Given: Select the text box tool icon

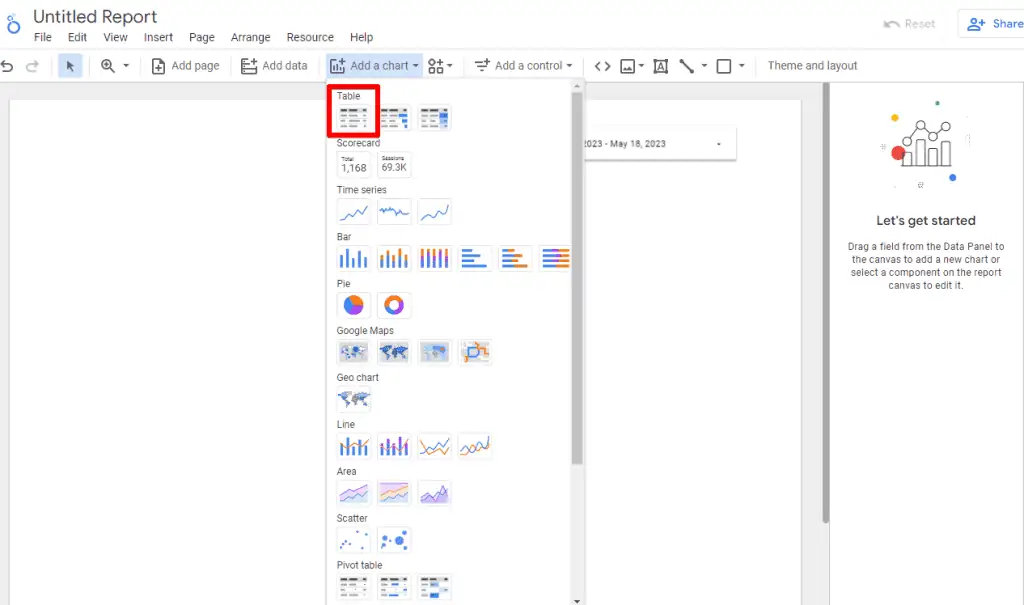Looking at the screenshot, I should pos(660,66).
